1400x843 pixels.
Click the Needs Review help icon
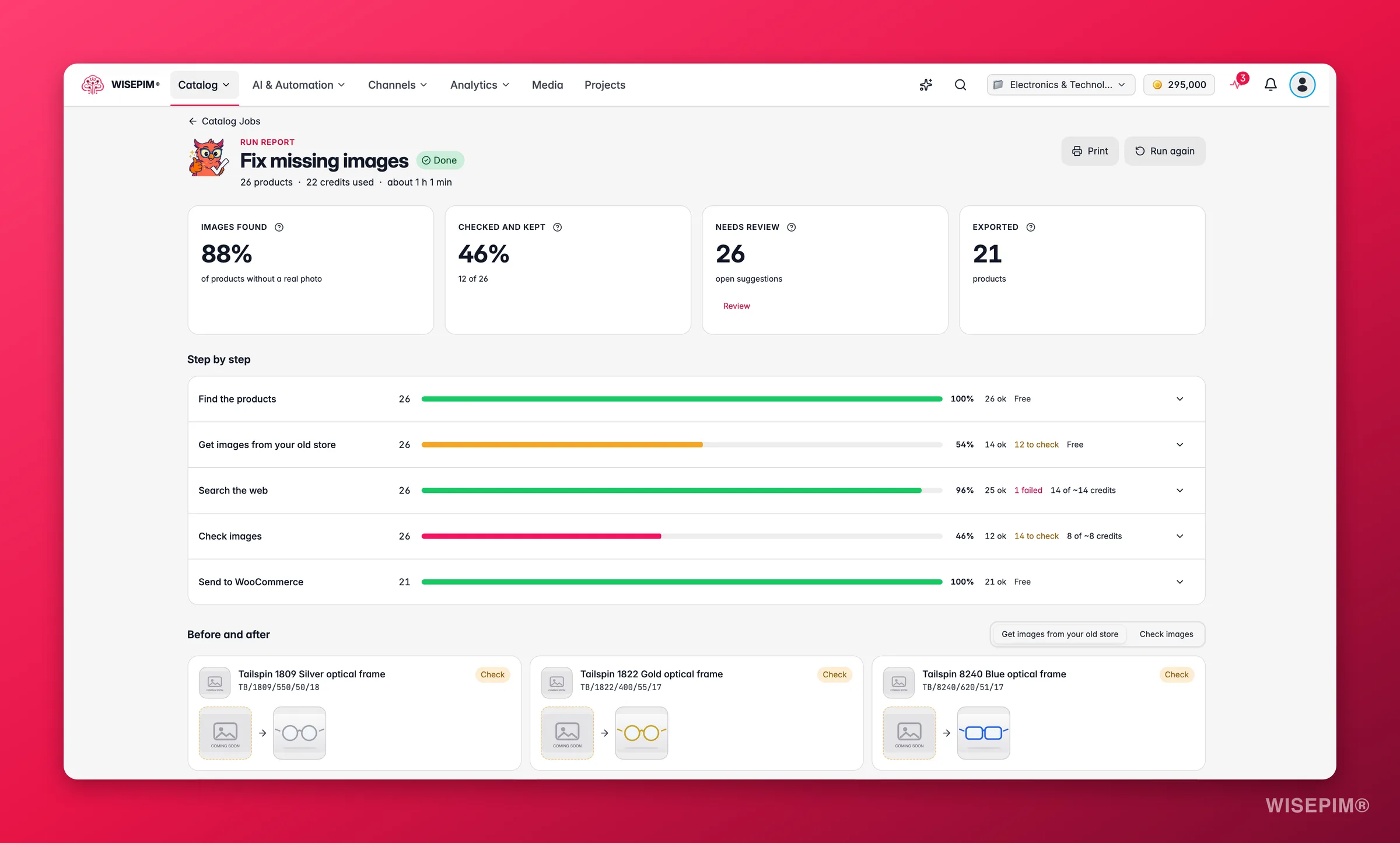tap(791, 228)
